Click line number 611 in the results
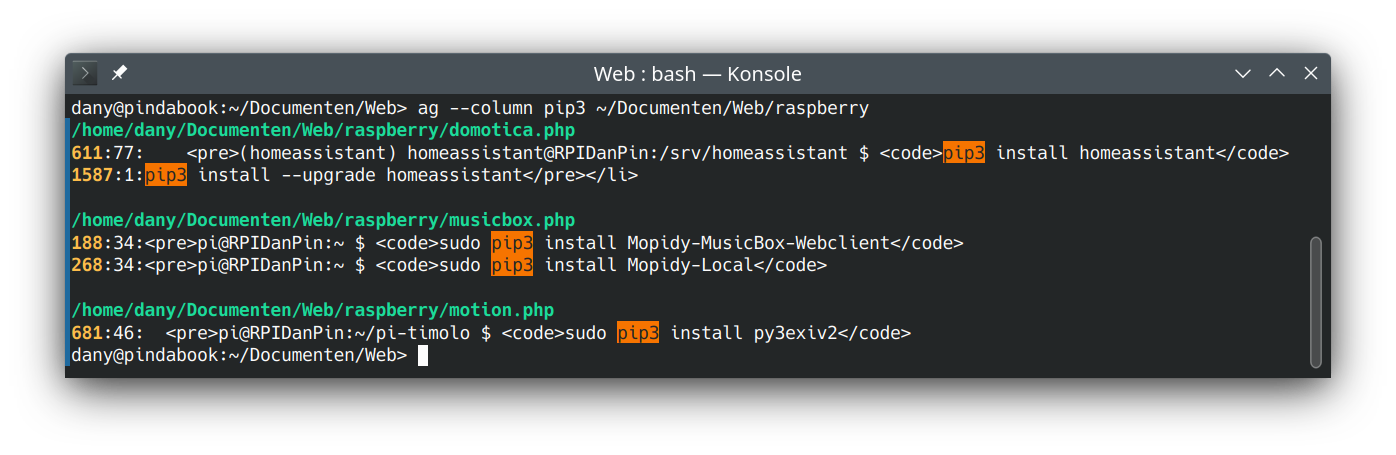1396x455 pixels. (x=87, y=153)
